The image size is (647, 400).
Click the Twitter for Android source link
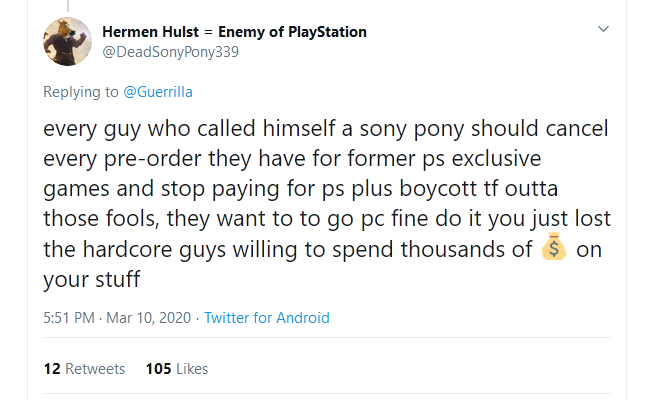(267, 318)
